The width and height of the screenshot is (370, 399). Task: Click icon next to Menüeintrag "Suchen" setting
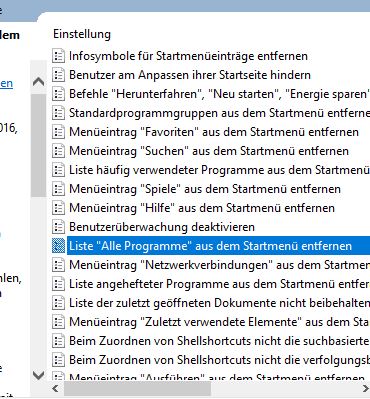tap(58, 151)
